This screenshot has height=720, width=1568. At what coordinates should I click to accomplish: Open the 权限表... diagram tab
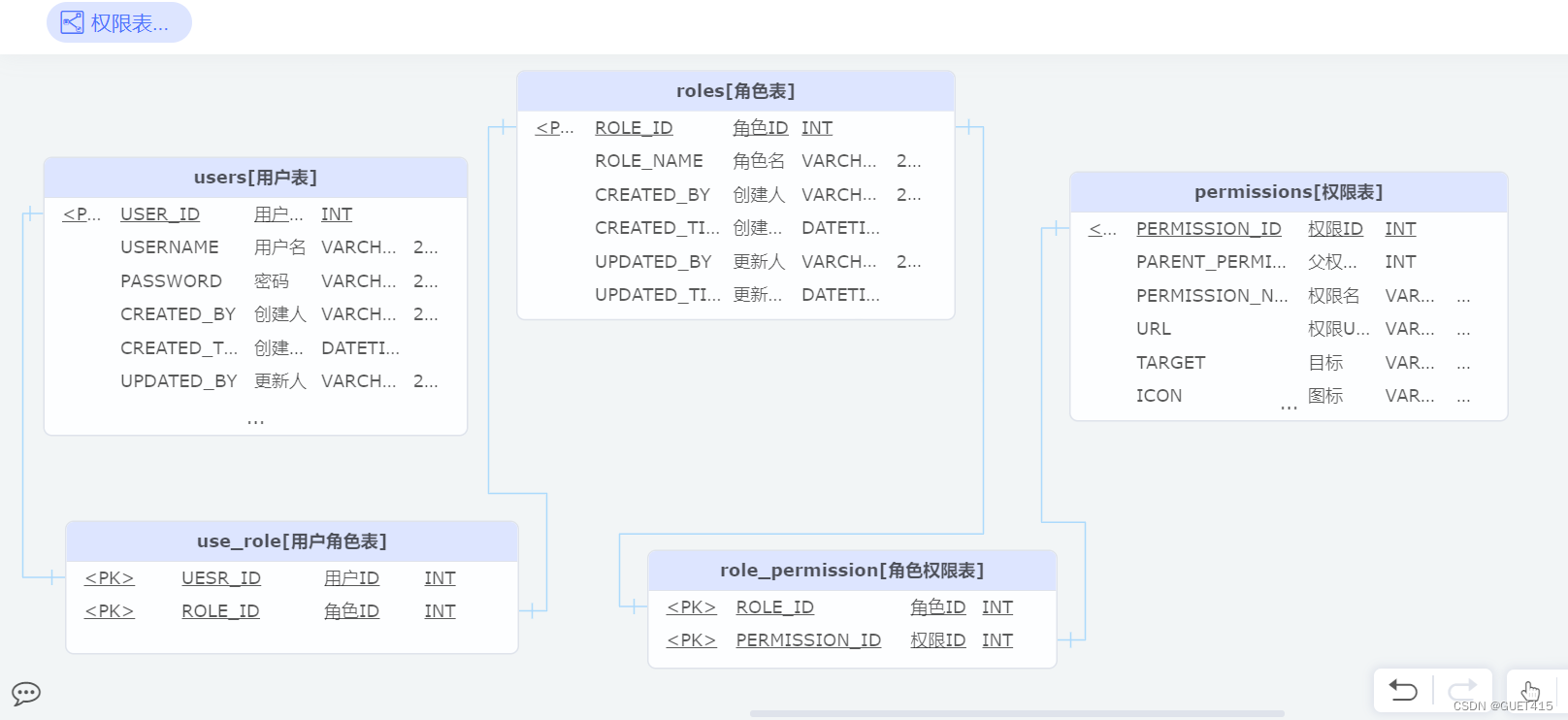pyautogui.click(x=119, y=22)
